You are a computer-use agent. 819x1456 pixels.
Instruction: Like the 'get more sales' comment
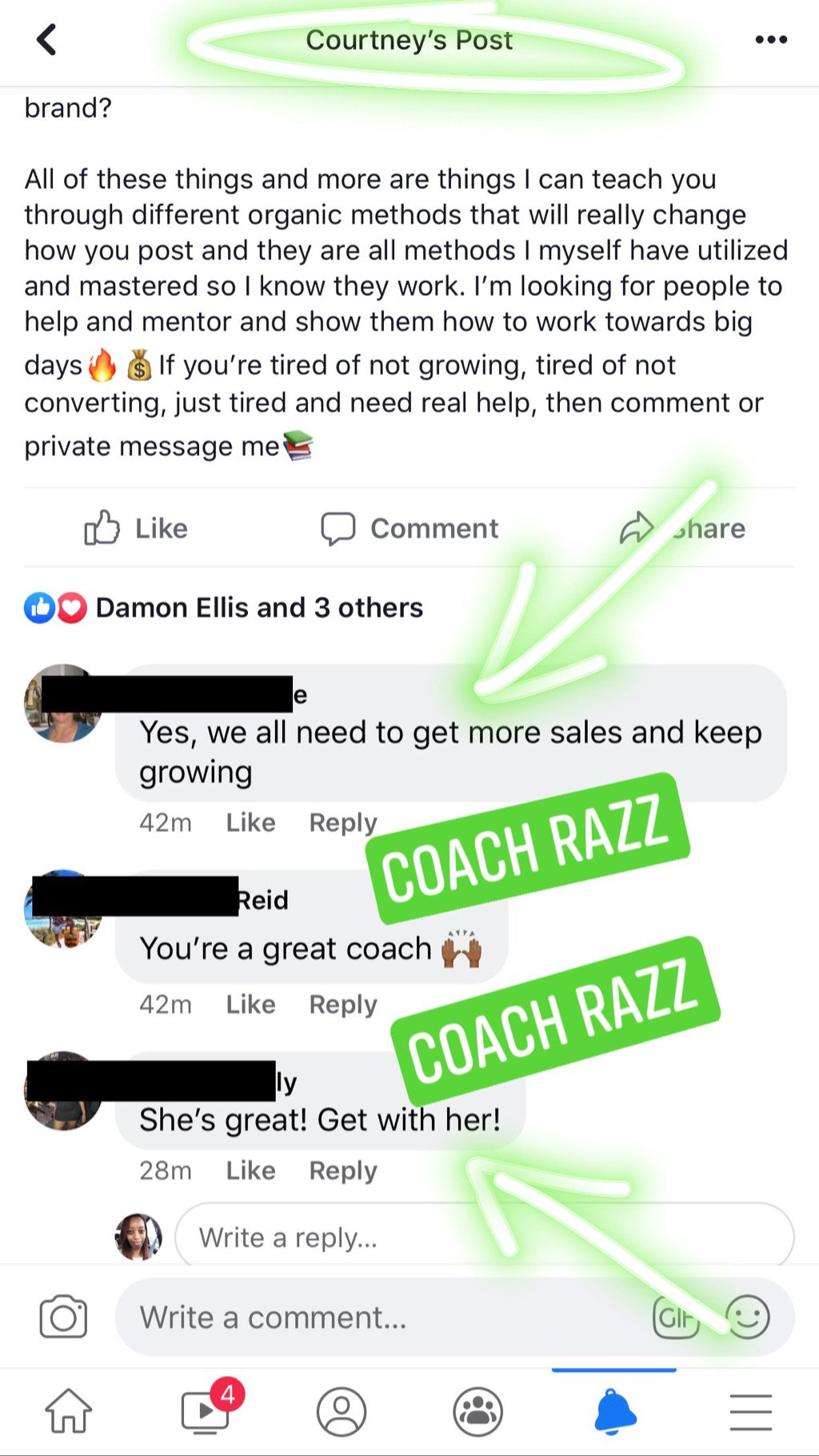250,822
